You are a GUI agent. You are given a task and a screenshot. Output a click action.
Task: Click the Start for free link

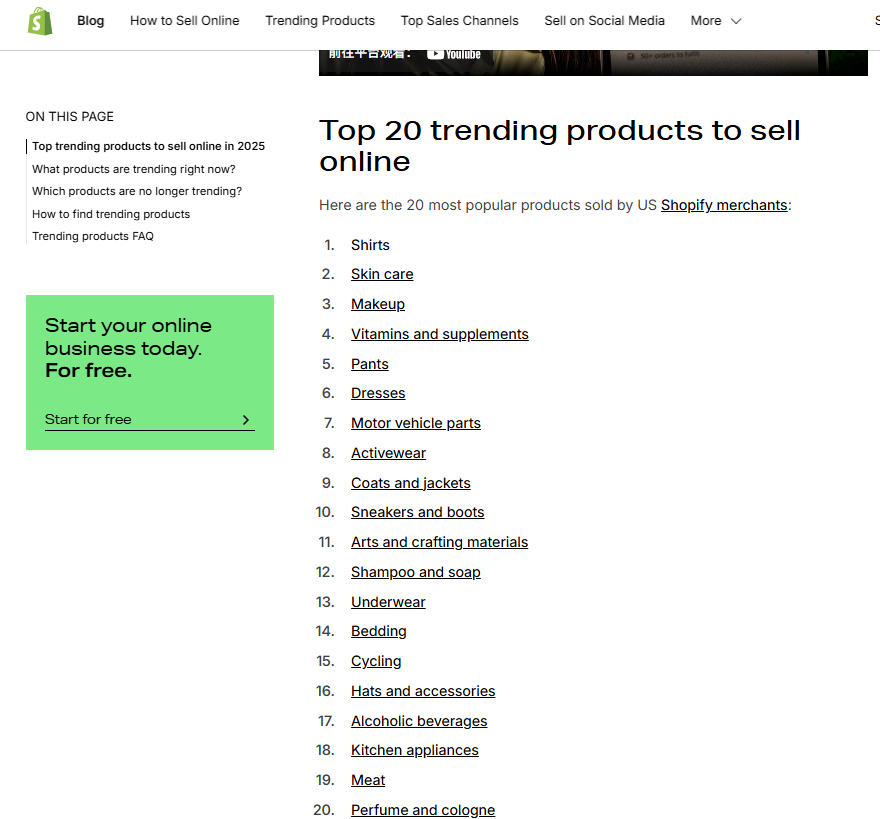(86, 418)
